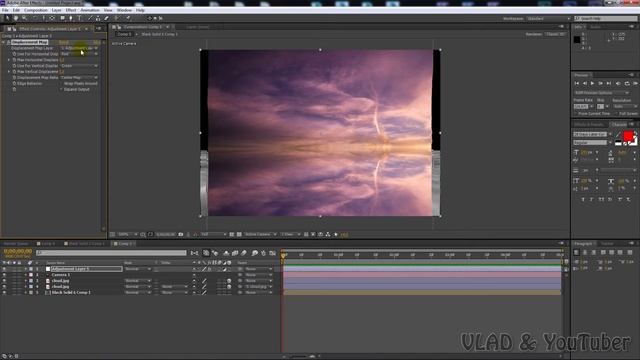The height and width of the screenshot is (360, 640).
Task: Hide layer 4 cloud.jpg
Action: (x=4, y=287)
